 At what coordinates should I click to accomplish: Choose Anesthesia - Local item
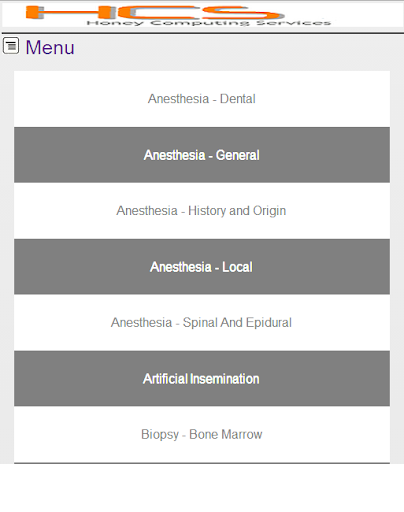pos(202,267)
